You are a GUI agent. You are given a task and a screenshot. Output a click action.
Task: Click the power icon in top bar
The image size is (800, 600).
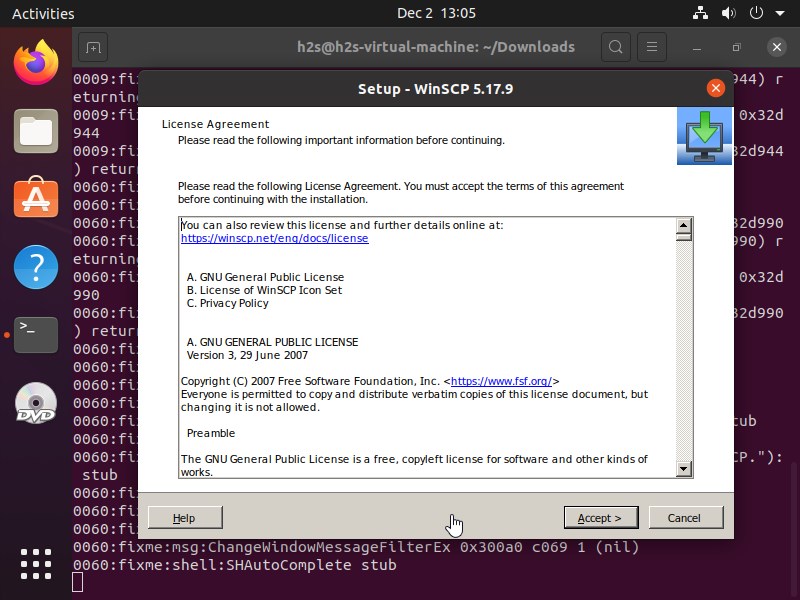click(756, 13)
